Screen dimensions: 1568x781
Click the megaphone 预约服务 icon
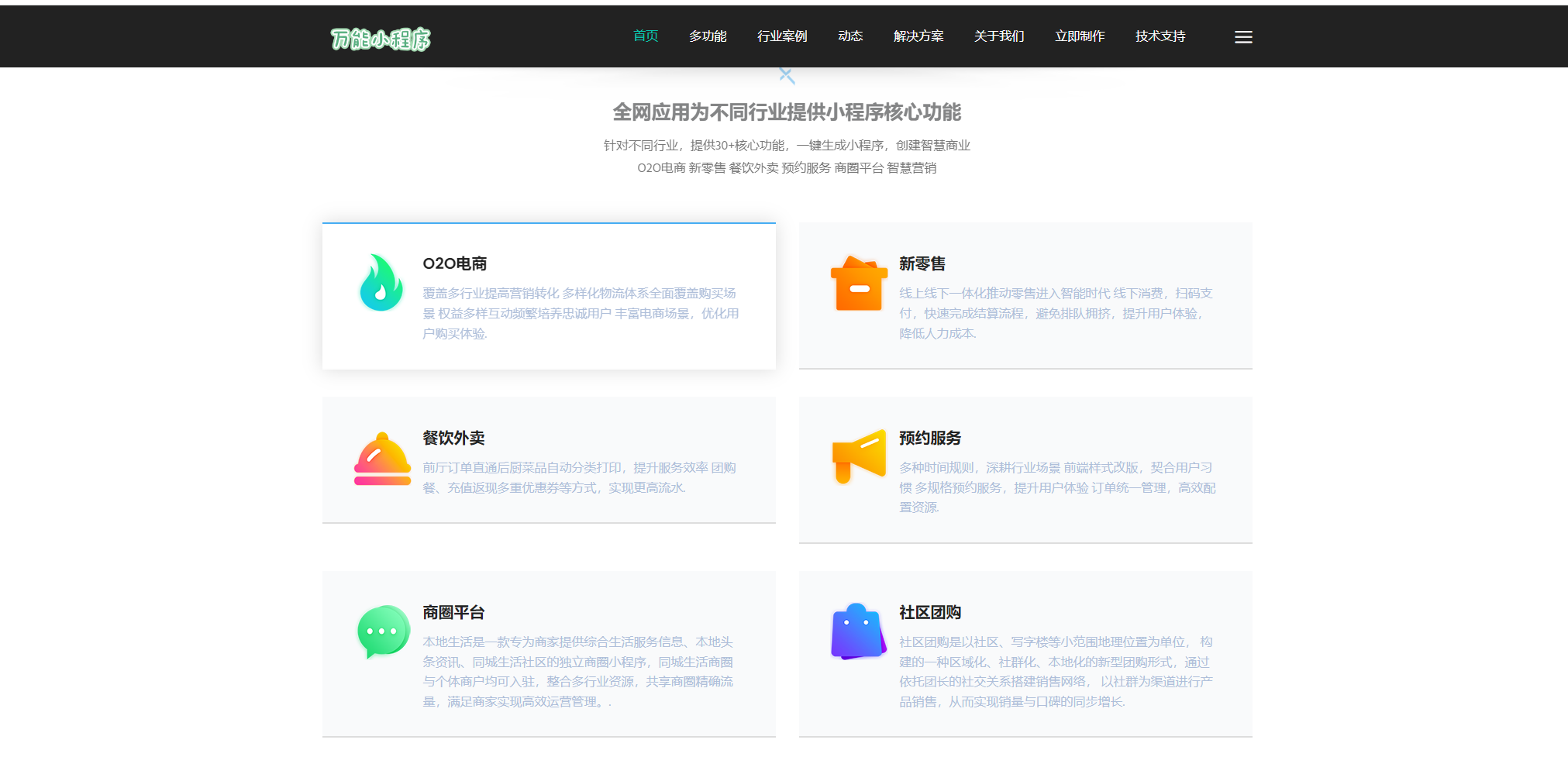(x=859, y=456)
